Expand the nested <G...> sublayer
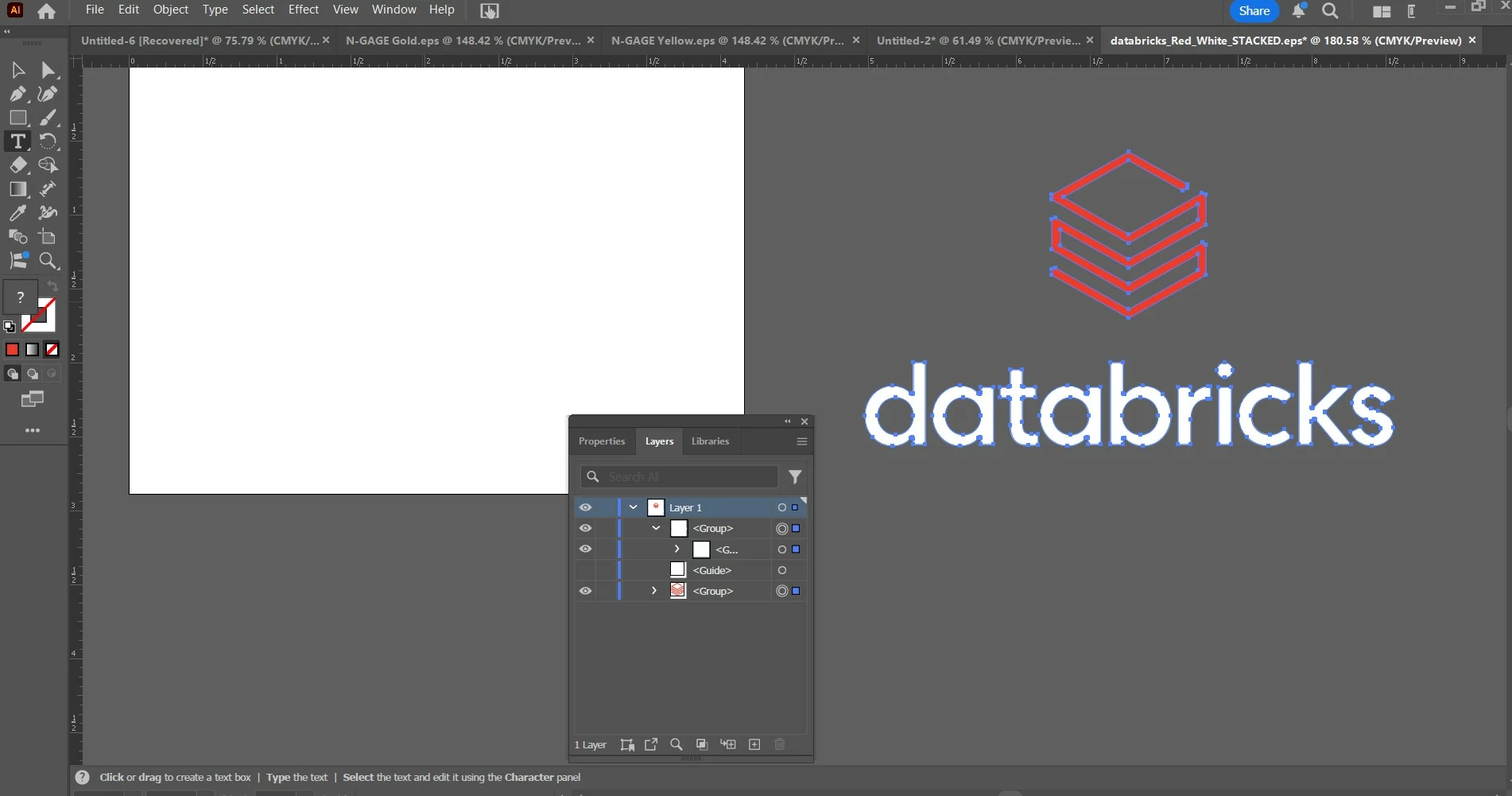This screenshot has width=1512, height=796. click(677, 549)
